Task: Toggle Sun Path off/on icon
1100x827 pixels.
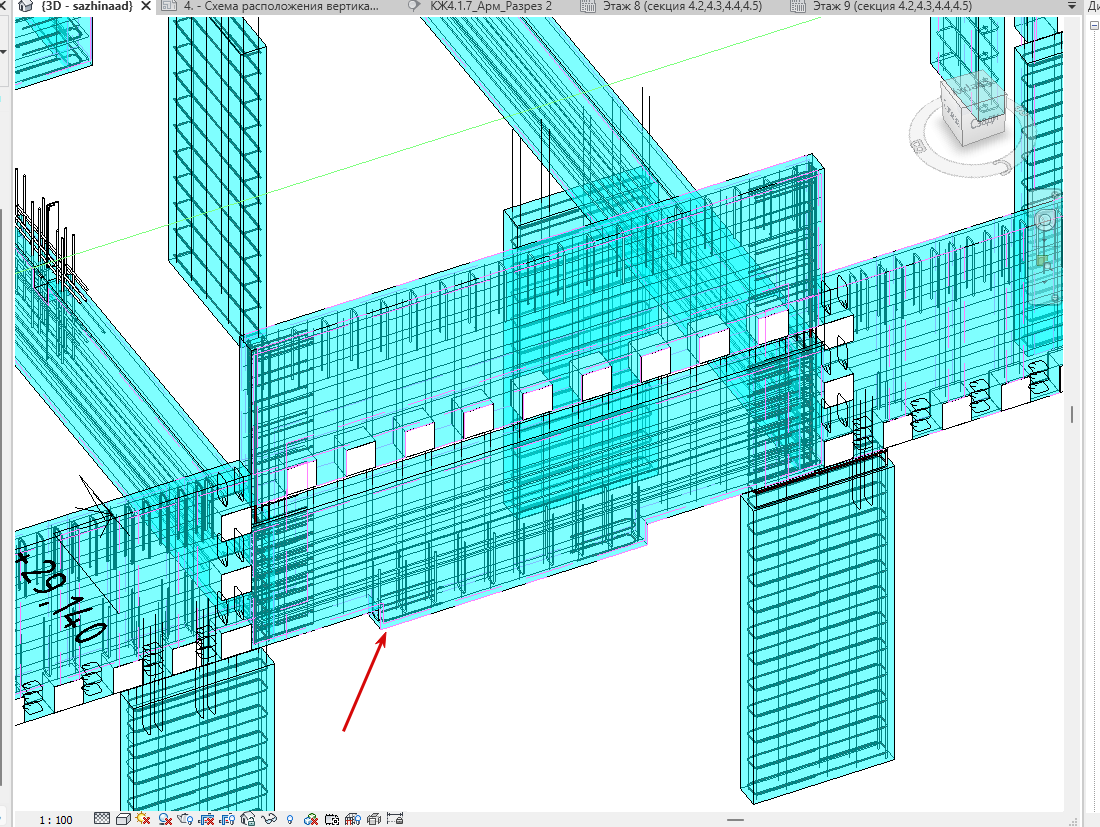Action: 143,819
